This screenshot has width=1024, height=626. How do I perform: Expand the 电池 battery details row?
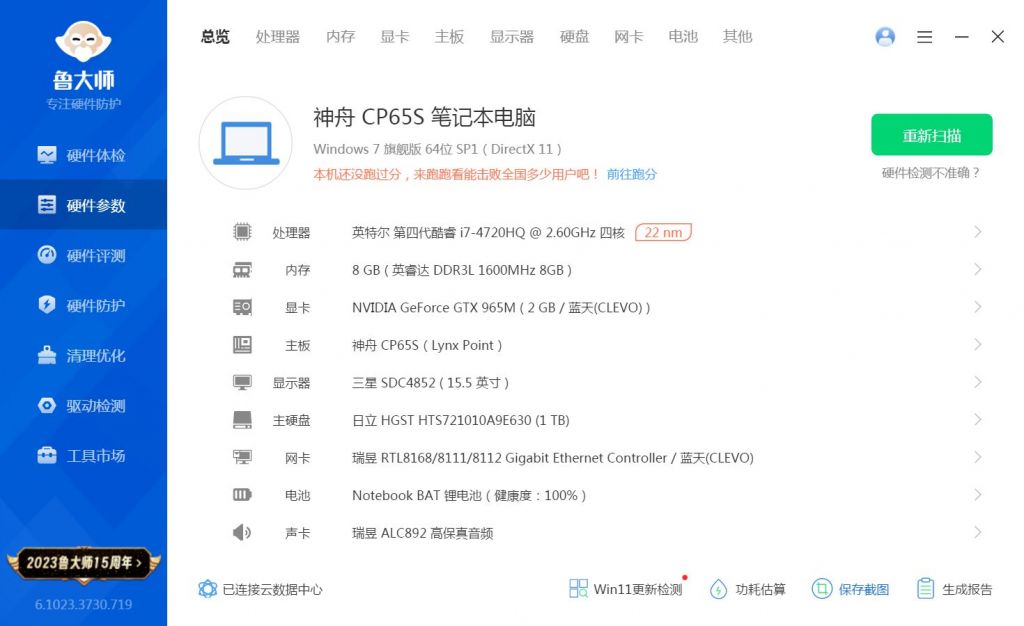click(978, 494)
